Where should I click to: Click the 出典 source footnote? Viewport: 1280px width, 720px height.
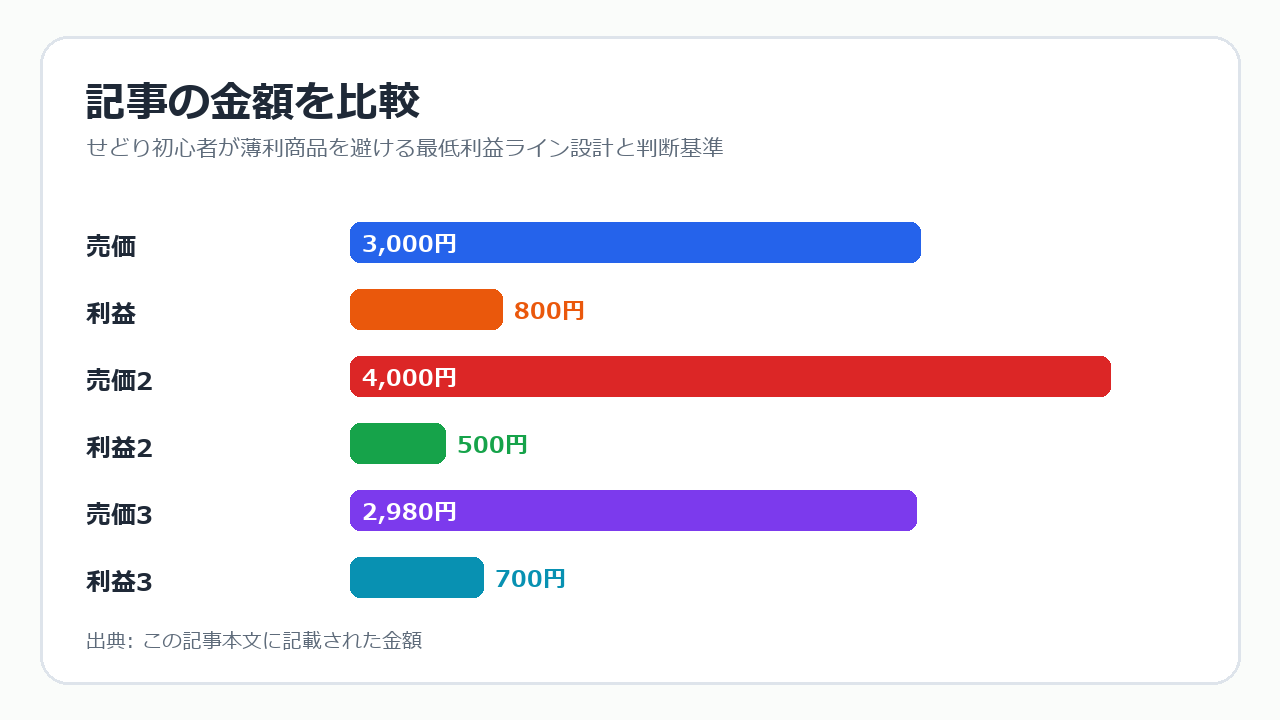pos(254,641)
